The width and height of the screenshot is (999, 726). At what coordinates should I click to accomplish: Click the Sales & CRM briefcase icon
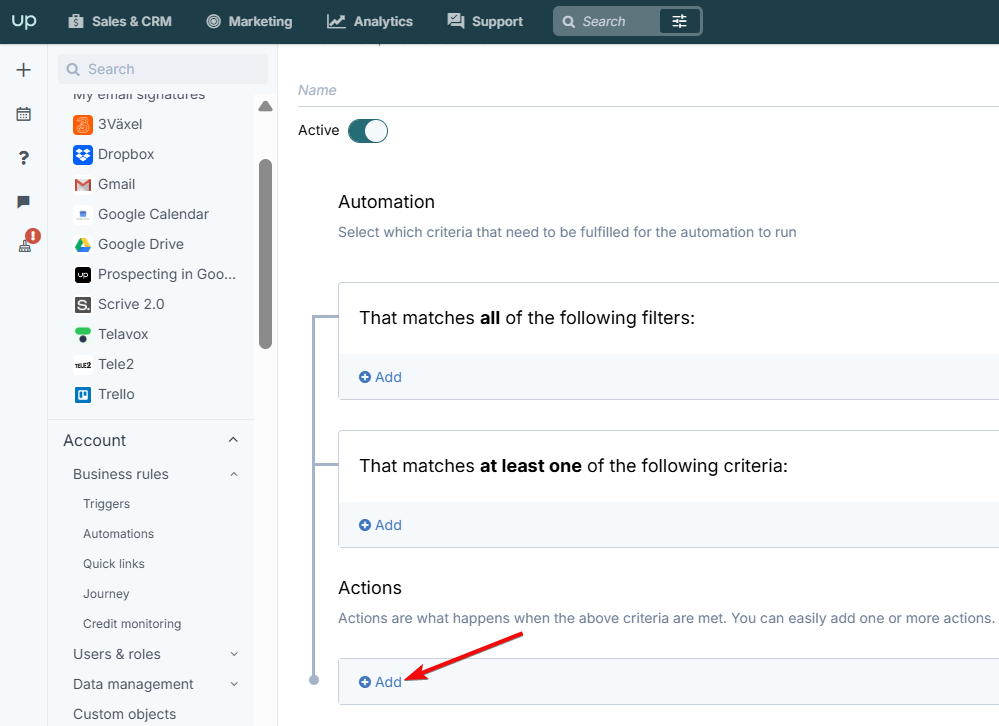point(76,21)
